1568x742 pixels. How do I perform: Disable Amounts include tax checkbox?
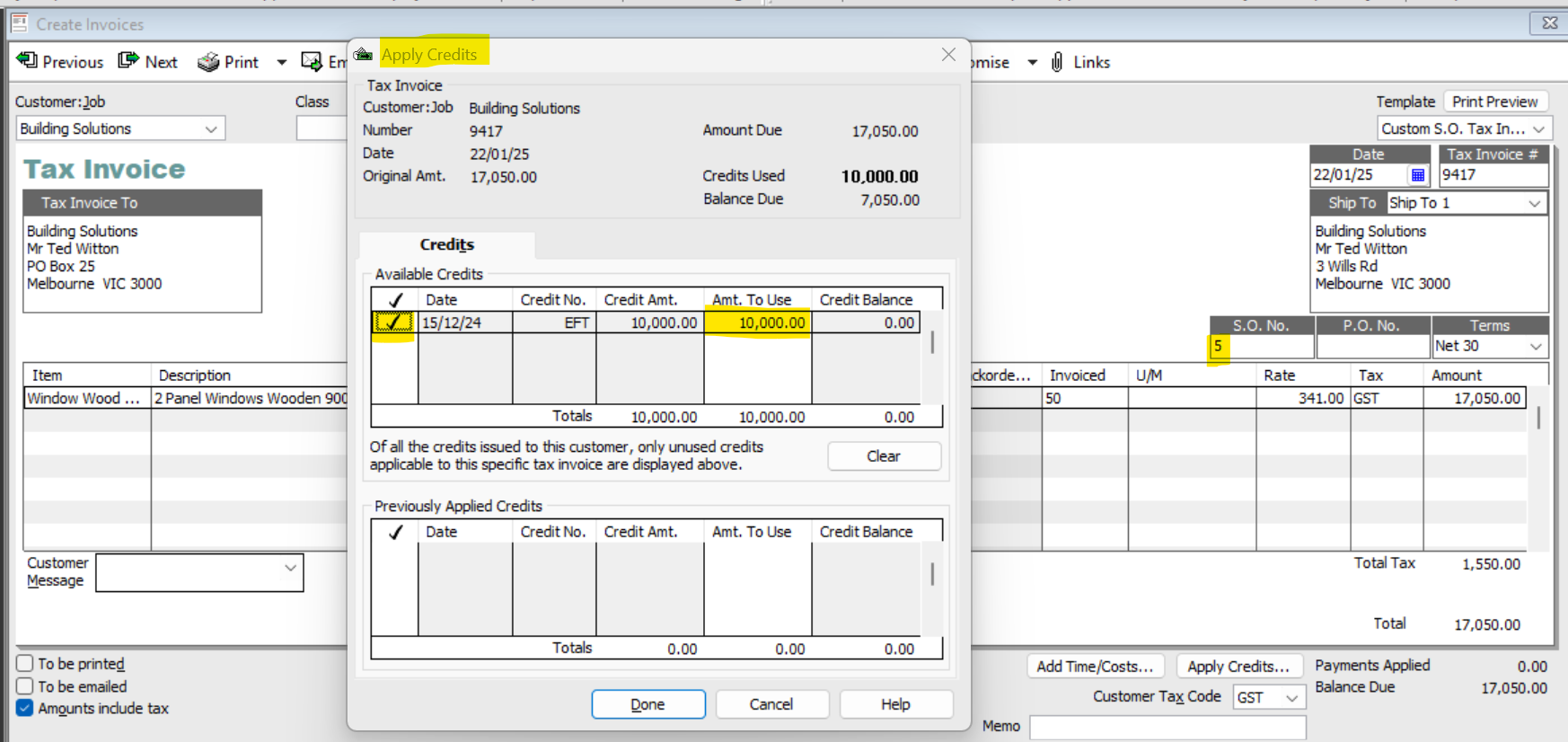[x=25, y=708]
